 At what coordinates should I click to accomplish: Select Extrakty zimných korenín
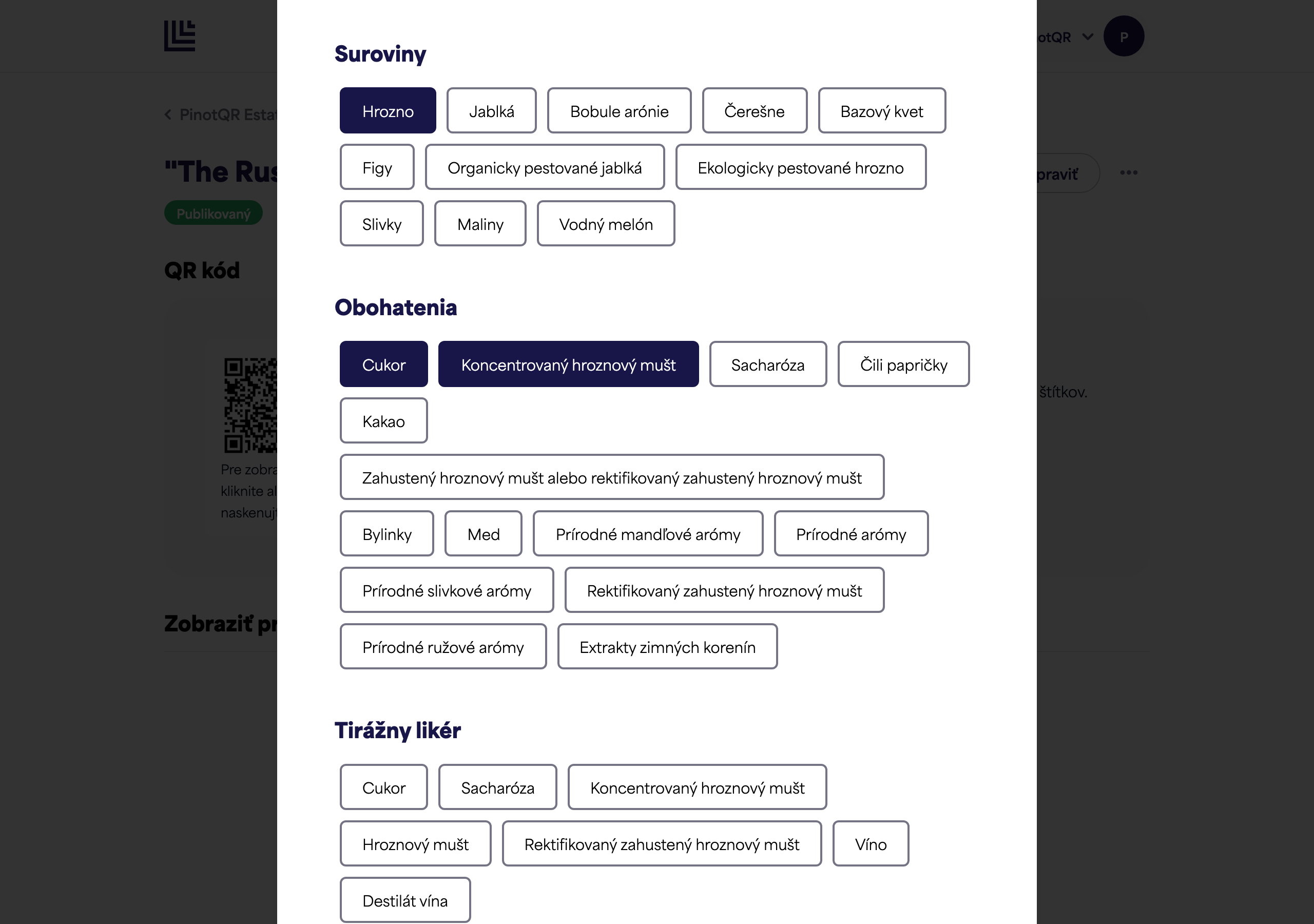(667, 646)
